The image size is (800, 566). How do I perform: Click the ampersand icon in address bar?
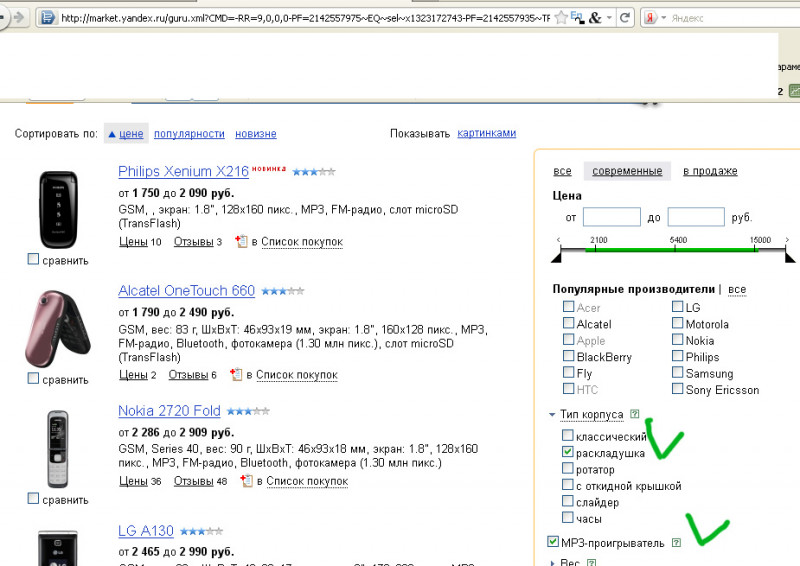[x=595, y=18]
